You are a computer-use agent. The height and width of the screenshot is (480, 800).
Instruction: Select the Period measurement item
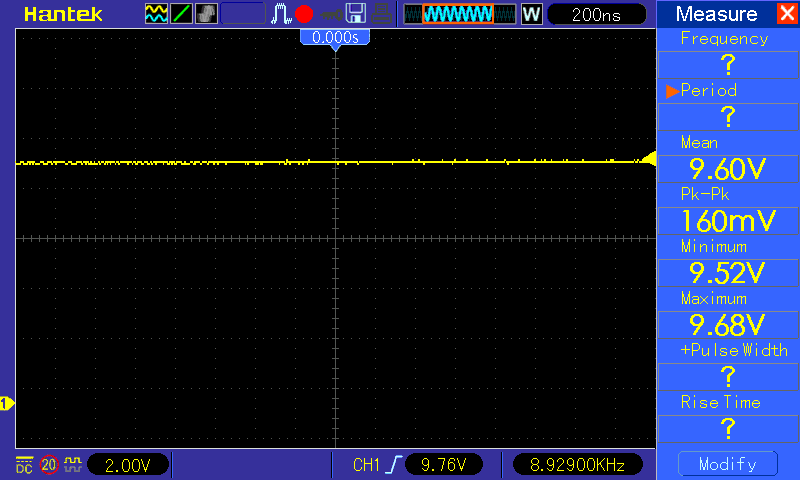point(727,105)
